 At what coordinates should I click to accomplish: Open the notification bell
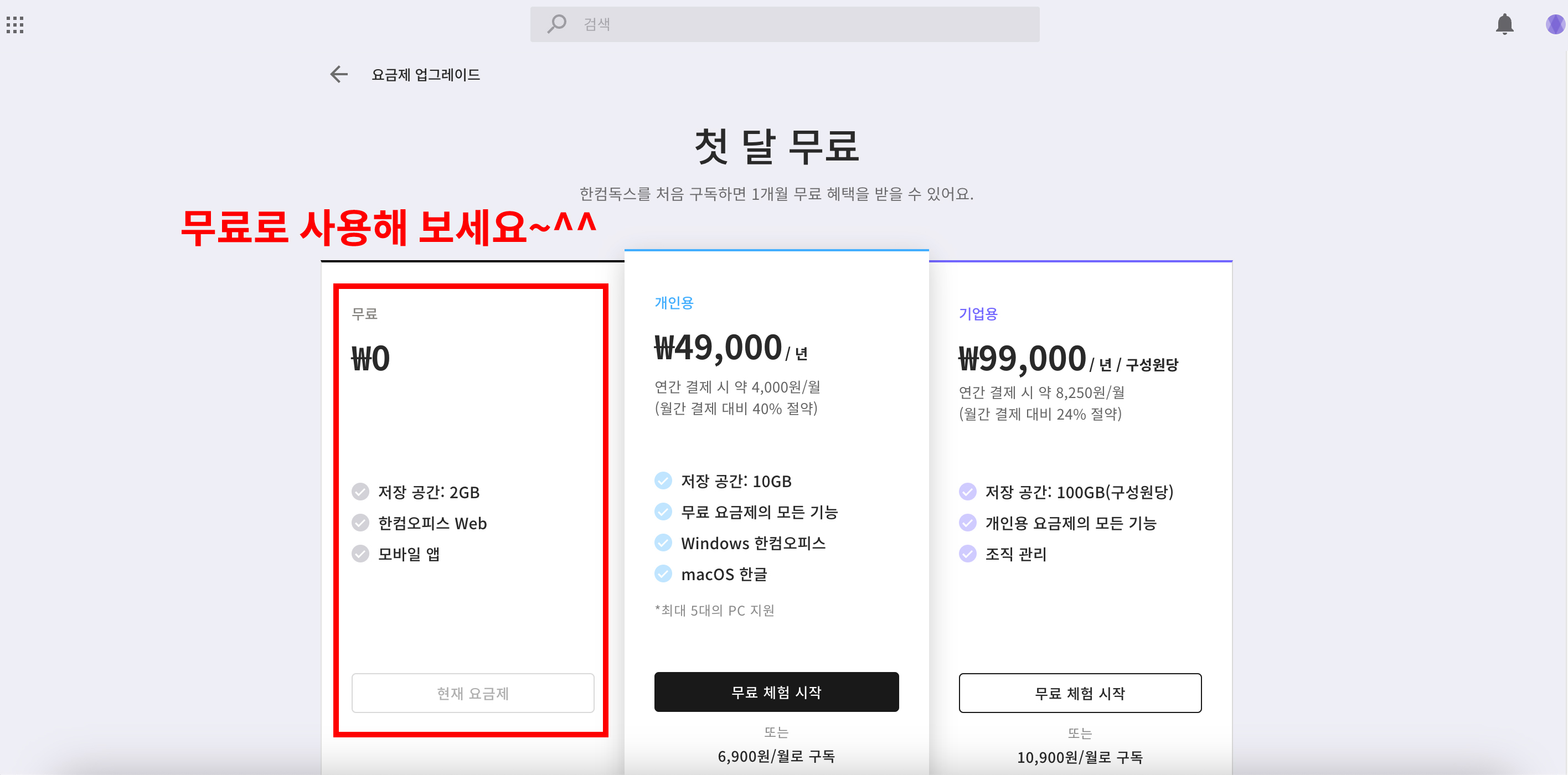pyautogui.click(x=1504, y=24)
